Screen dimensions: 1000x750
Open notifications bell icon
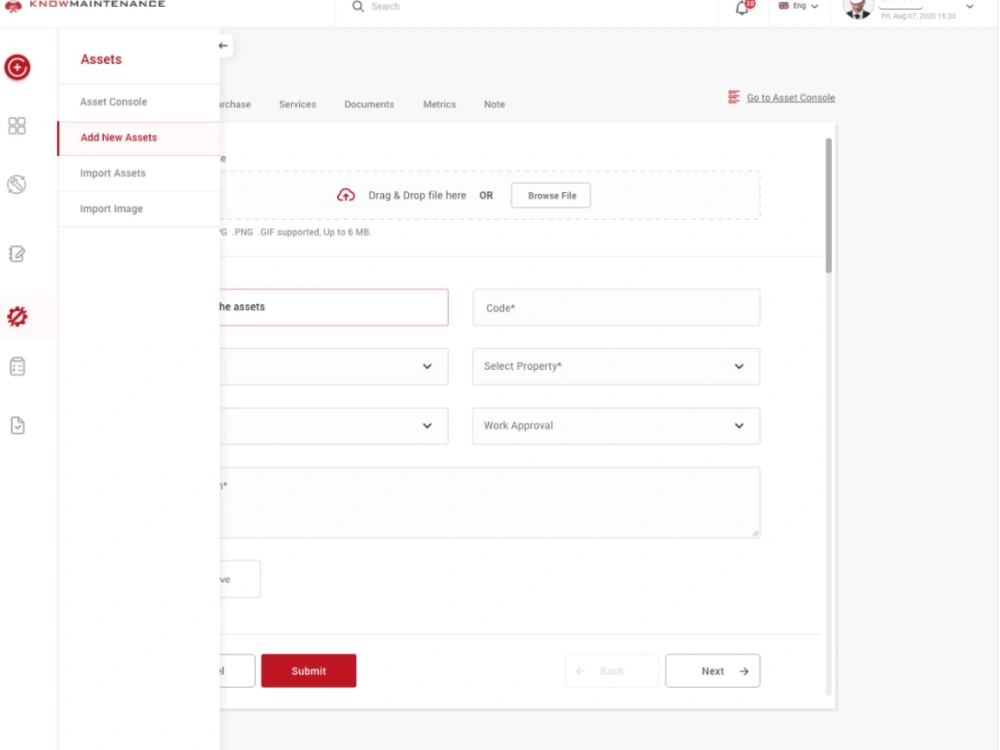pyautogui.click(x=742, y=8)
